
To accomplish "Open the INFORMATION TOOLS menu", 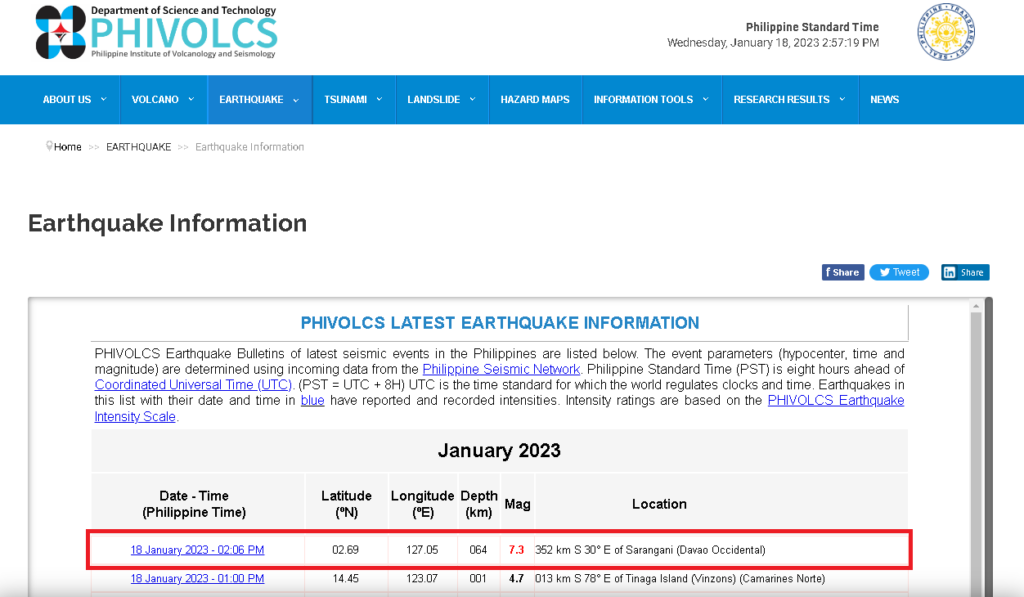I will pos(643,99).
